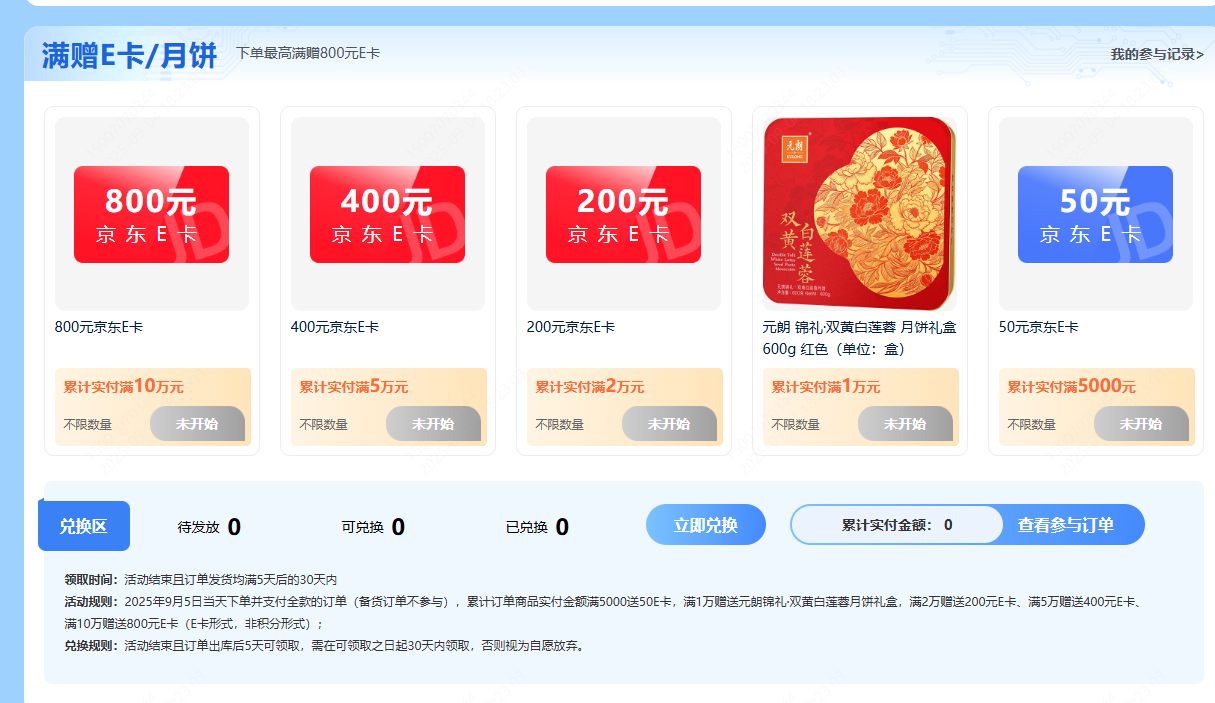
Task: Click 未开始 button under 50元 E卡
Action: [1141, 424]
